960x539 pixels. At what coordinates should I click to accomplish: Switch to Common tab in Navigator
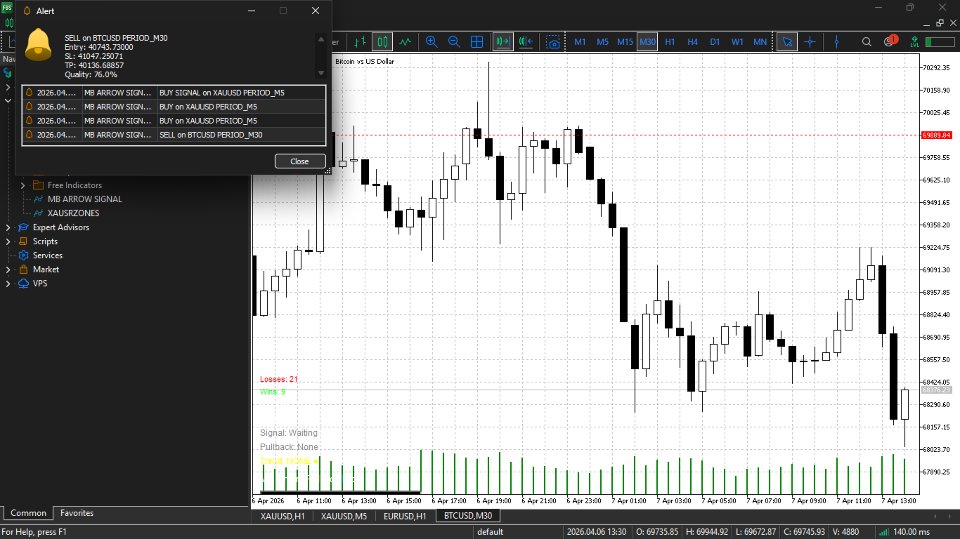click(x=28, y=513)
